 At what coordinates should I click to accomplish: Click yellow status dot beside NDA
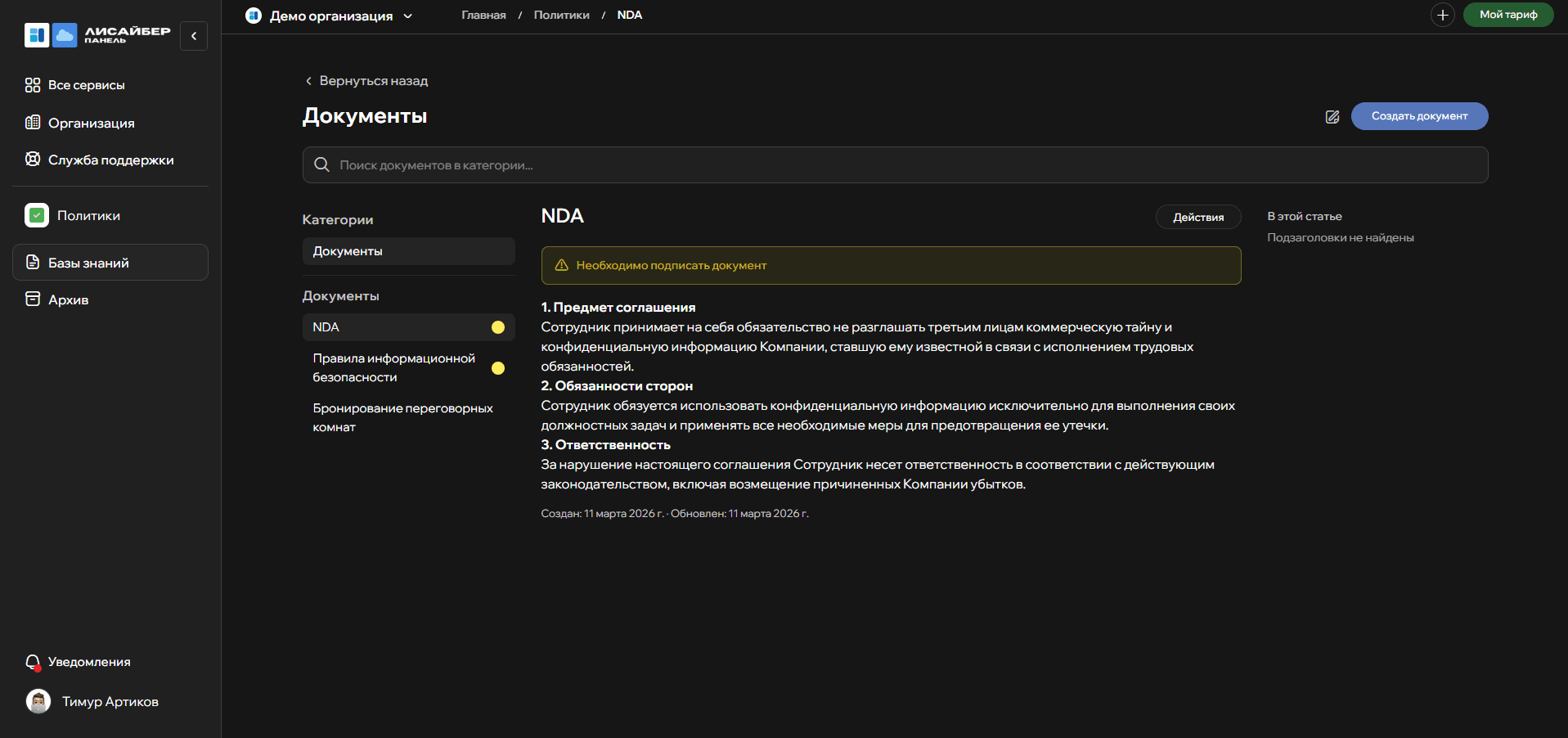click(x=497, y=327)
